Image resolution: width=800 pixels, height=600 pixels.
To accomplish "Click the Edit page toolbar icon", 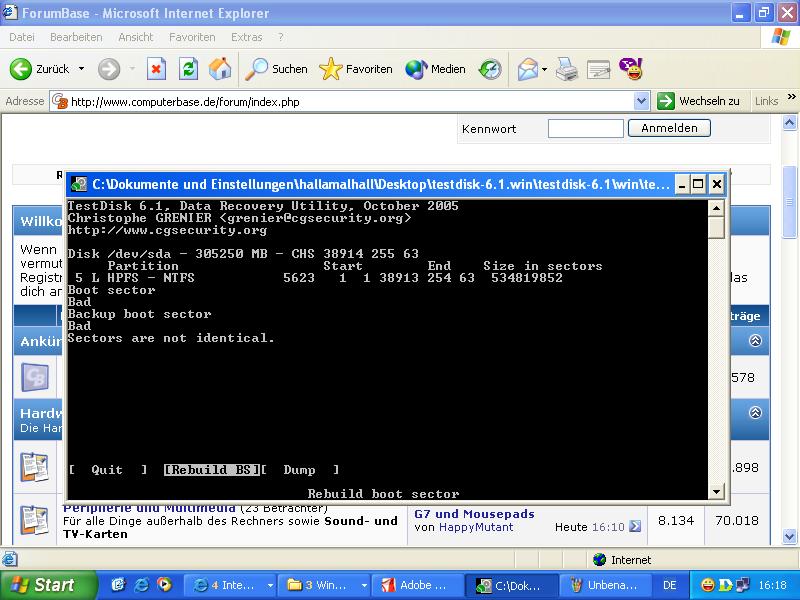I will pos(598,69).
